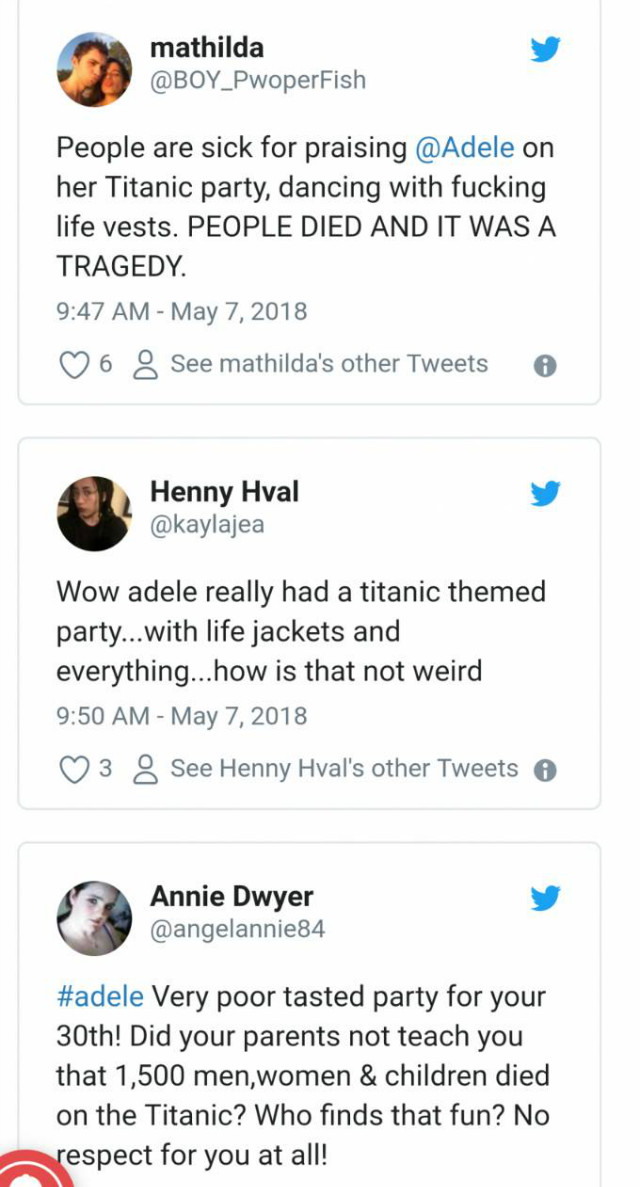Visit @kaylajea handle

pos(207,524)
